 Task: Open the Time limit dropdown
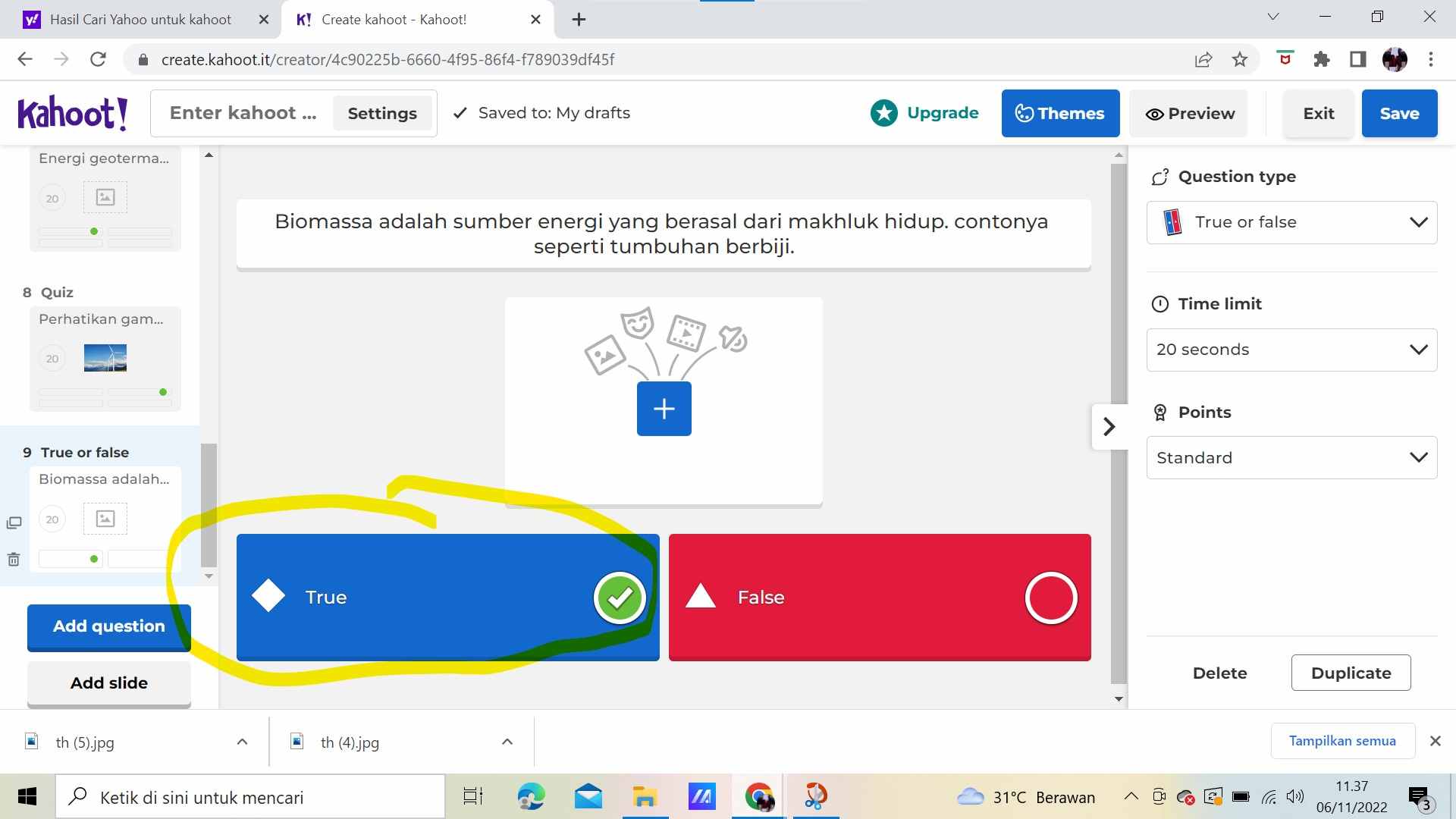(x=1291, y=350)
